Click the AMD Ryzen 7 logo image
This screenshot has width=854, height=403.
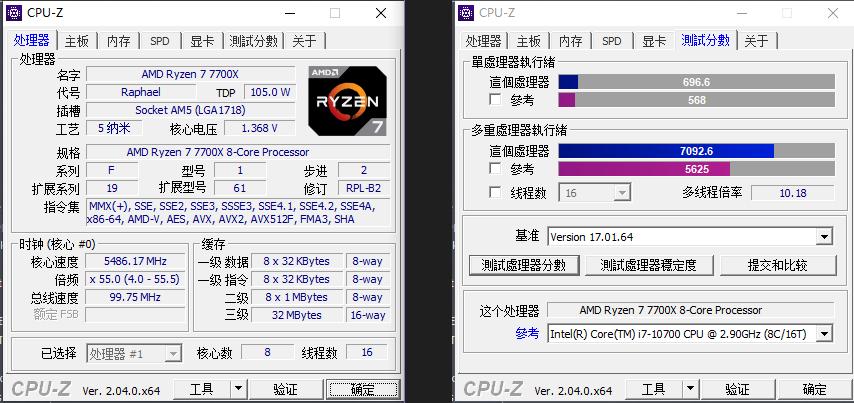(x=348, y=101)
